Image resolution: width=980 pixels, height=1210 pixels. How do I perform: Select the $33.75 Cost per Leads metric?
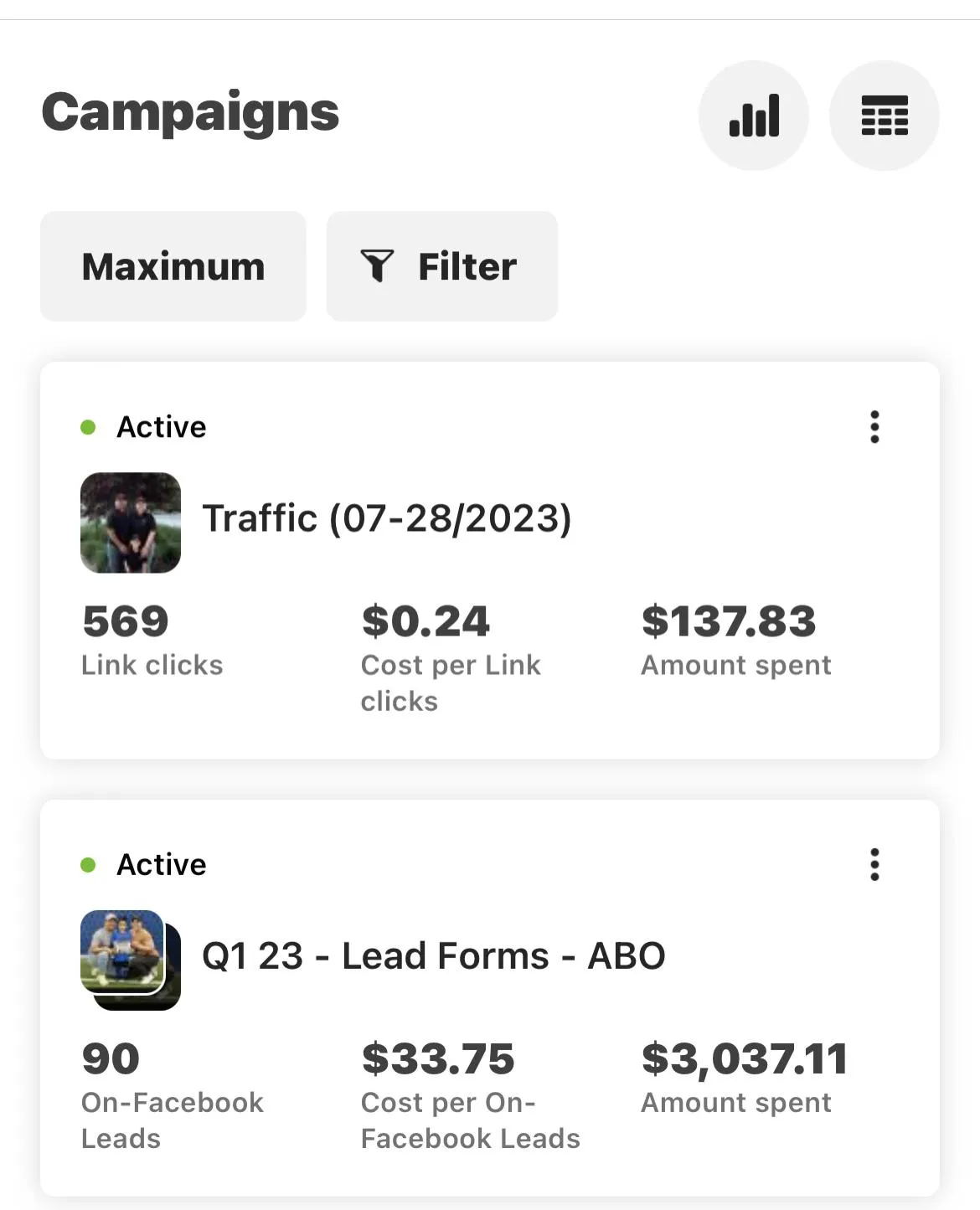tap(437, 1059)
